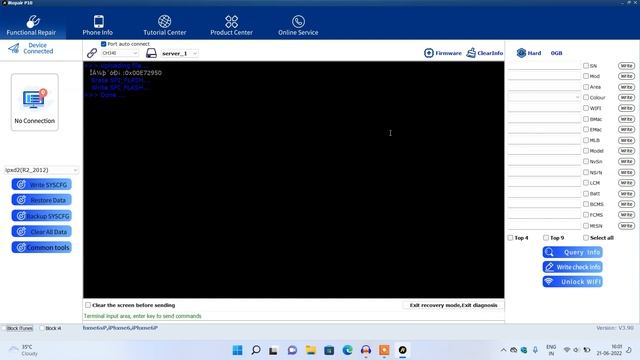Check the SN checkbox
Viewport: 640px width, 360px height.
click(586, 65)
